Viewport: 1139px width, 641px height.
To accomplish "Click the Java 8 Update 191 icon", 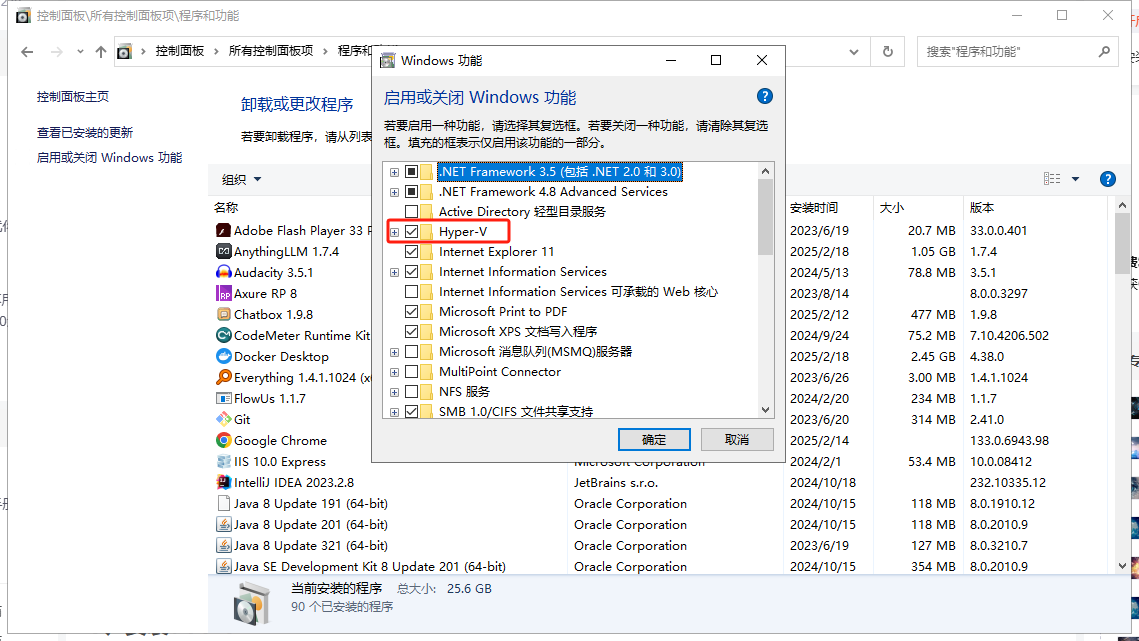I will [x=224, y=504].
